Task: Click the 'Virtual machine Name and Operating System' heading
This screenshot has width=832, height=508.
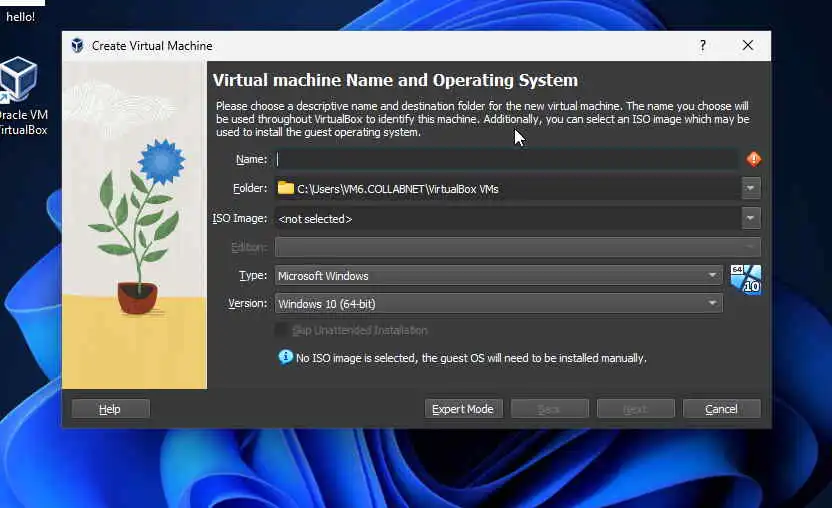Action: pyautogui.click(x=395, y=80)
